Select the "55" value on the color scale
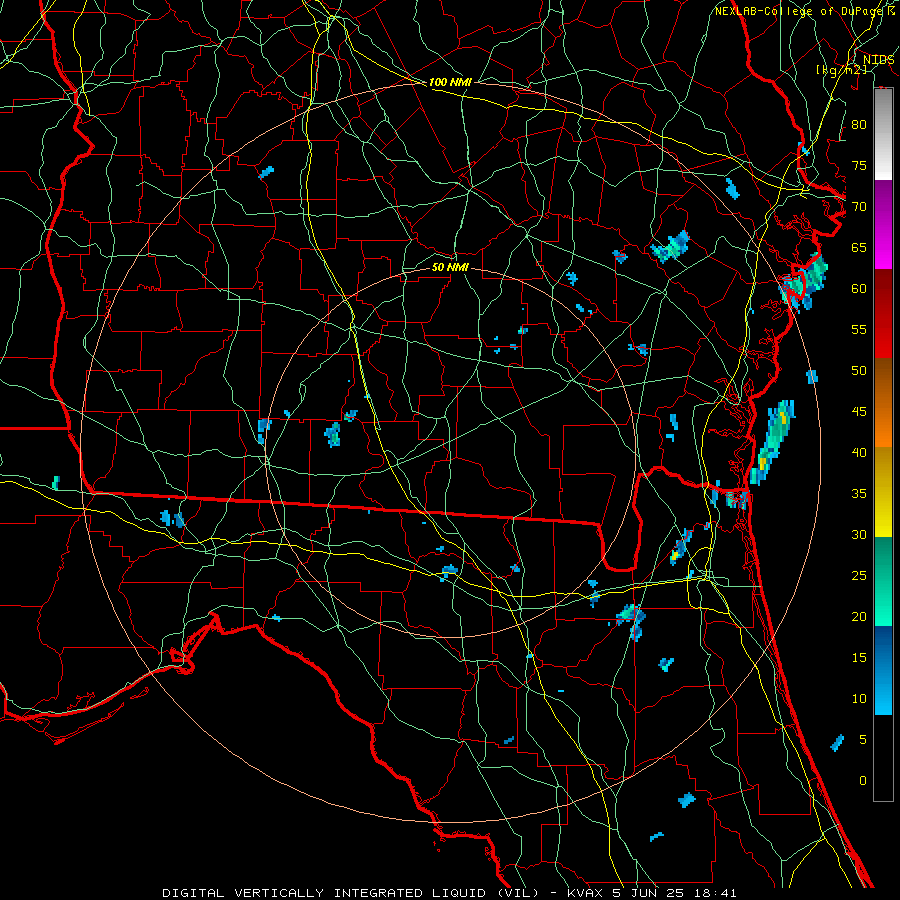This screenshot has height=900, width=900. tap(859, 330)
